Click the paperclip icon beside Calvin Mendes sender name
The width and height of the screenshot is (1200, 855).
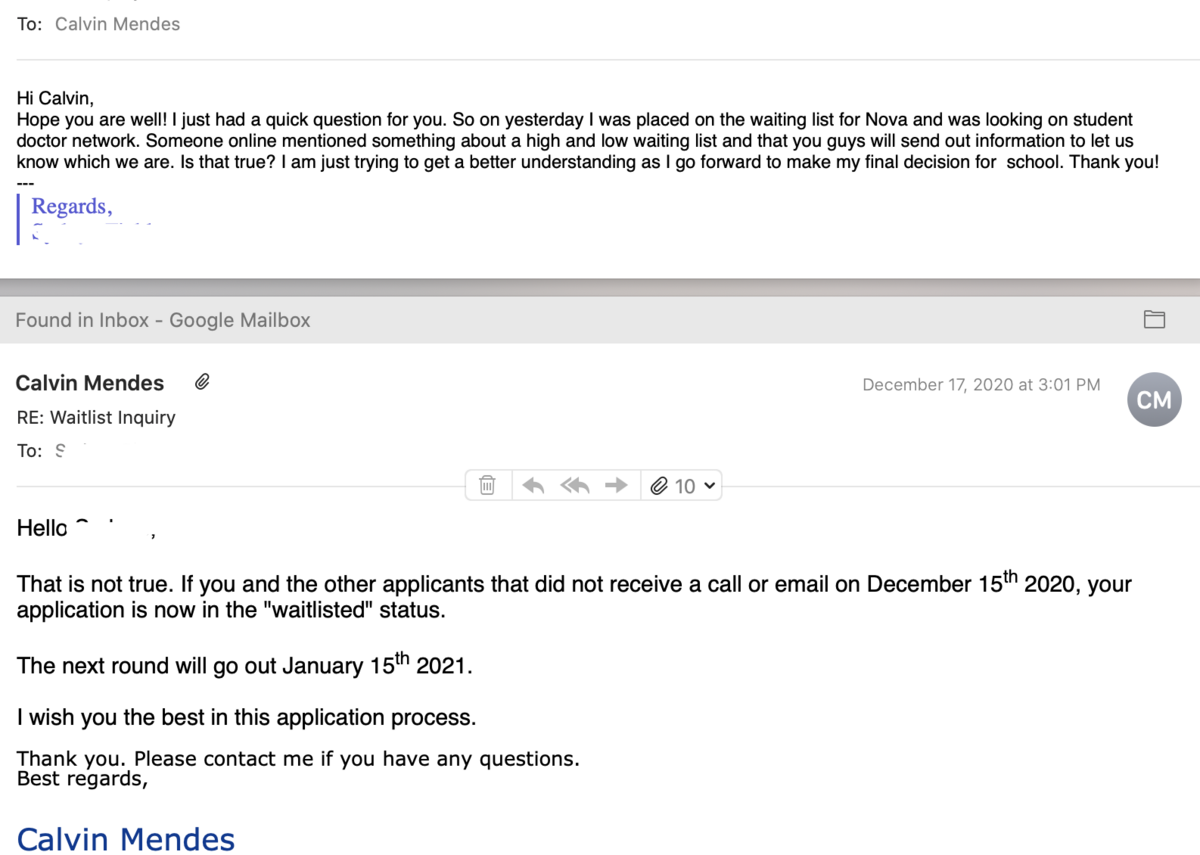(202, 382)
